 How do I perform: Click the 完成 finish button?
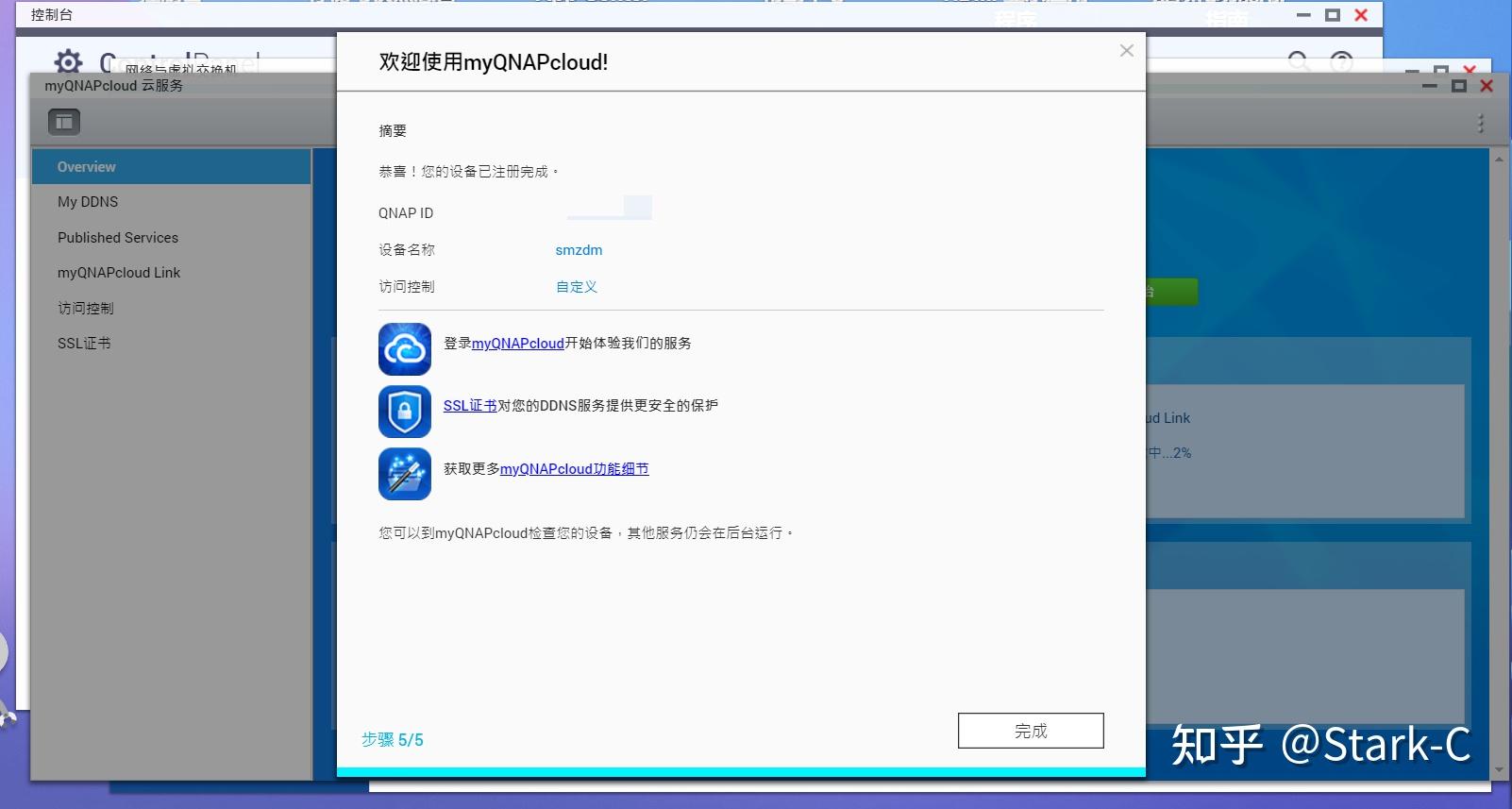click(x=1031, y=731)
